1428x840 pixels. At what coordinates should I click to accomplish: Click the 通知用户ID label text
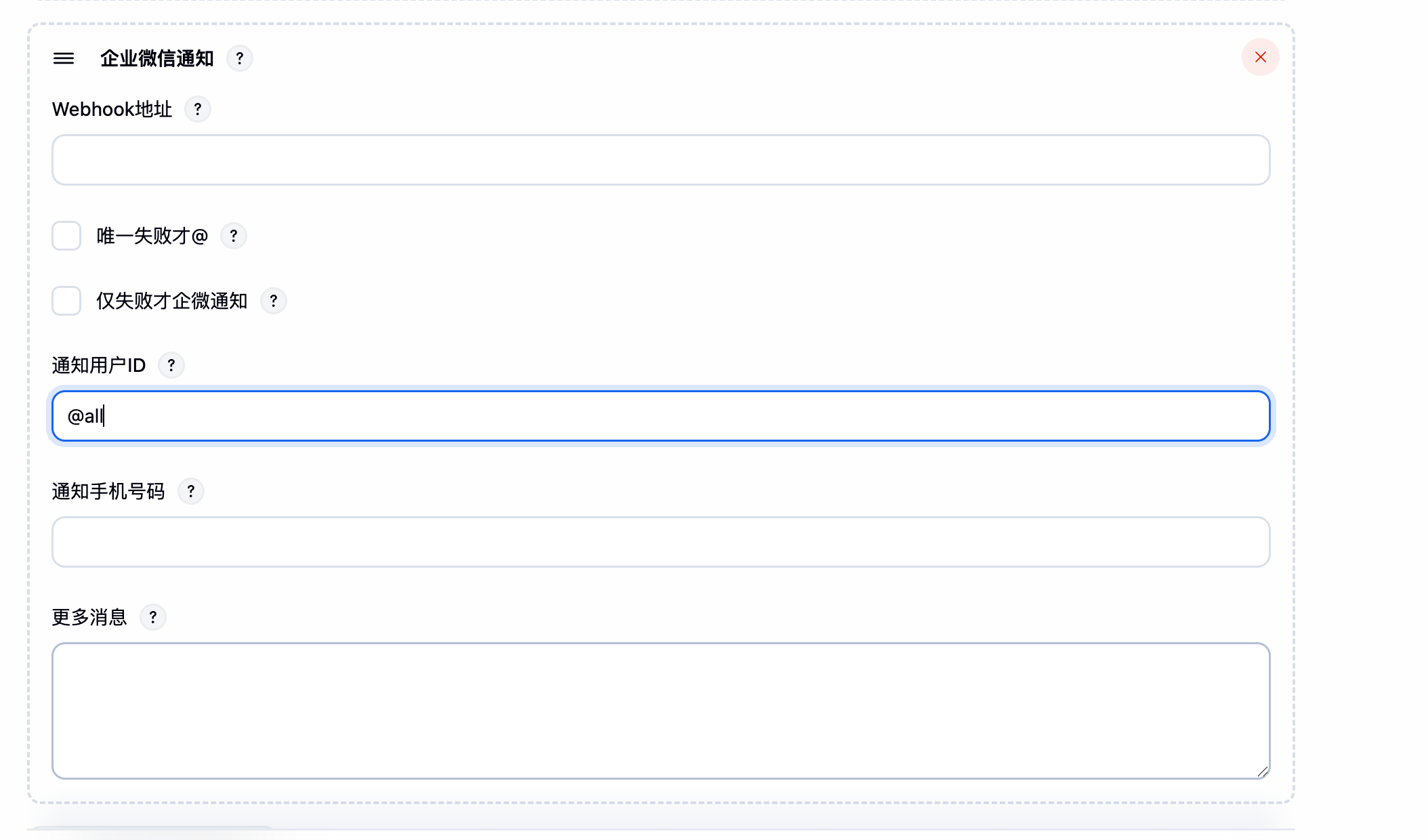[x=99, y=365]
